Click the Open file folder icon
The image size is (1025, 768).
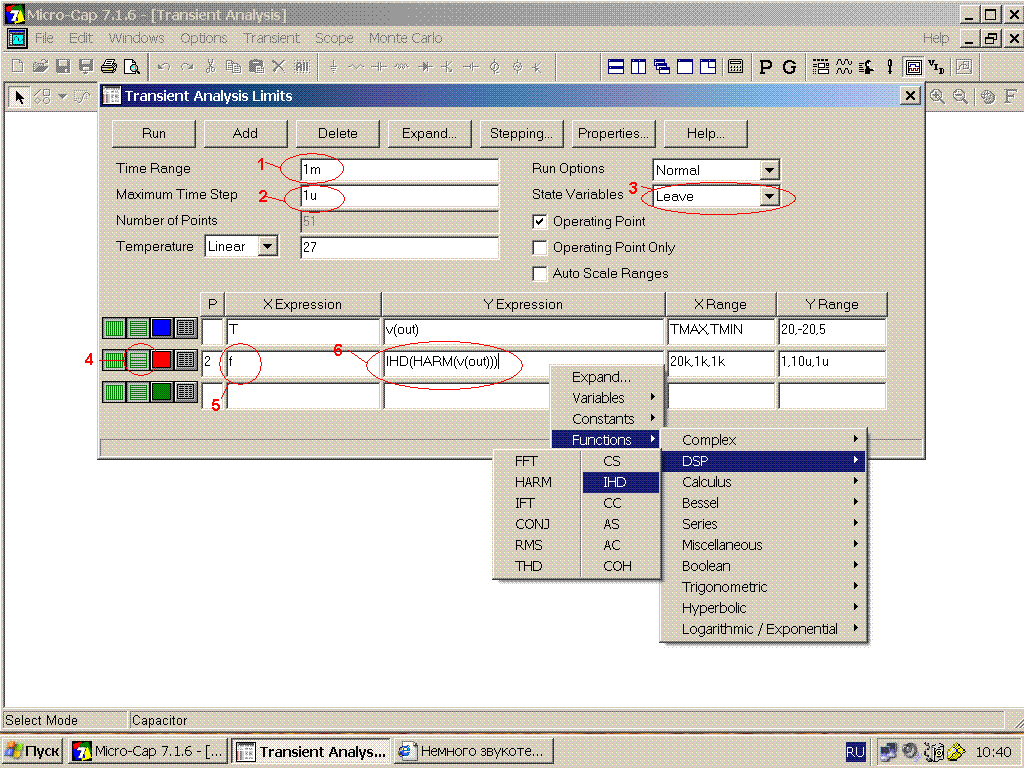40,67
